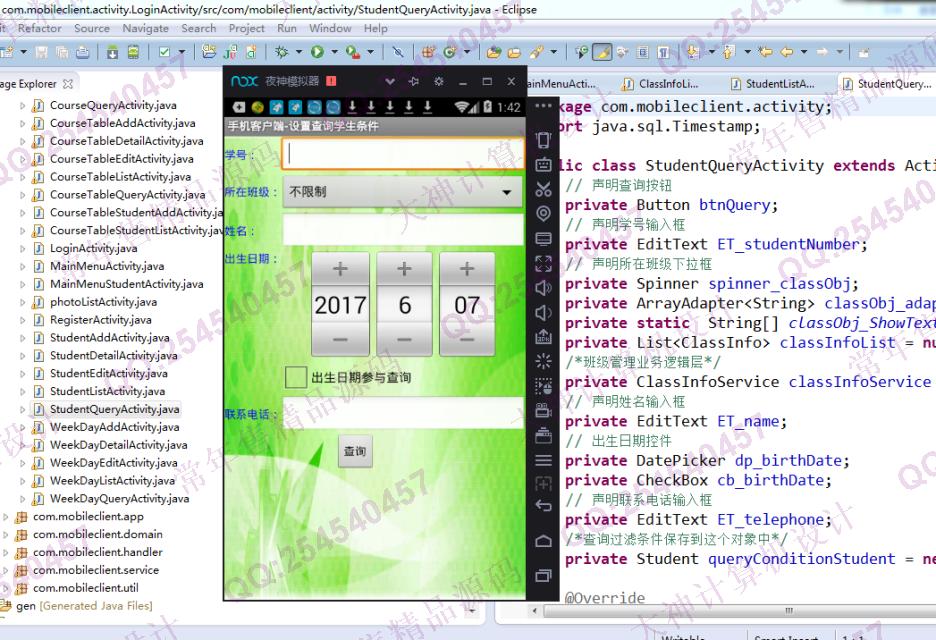936x640 pixels.
Task: Click the Nox volume up icon
Action: pos(543,288)
